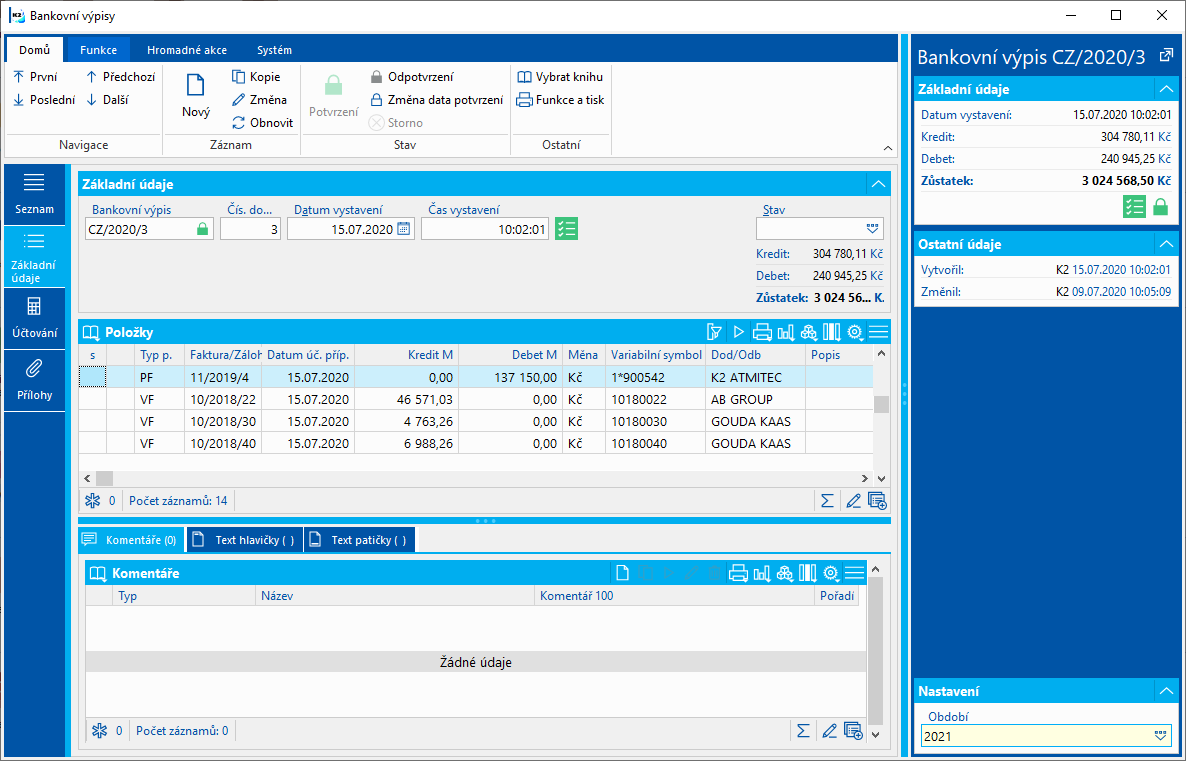Viewport: 1186px width, 761px height.
Task: Refresh the record with Obnovit
Action: tap(262, 123)
